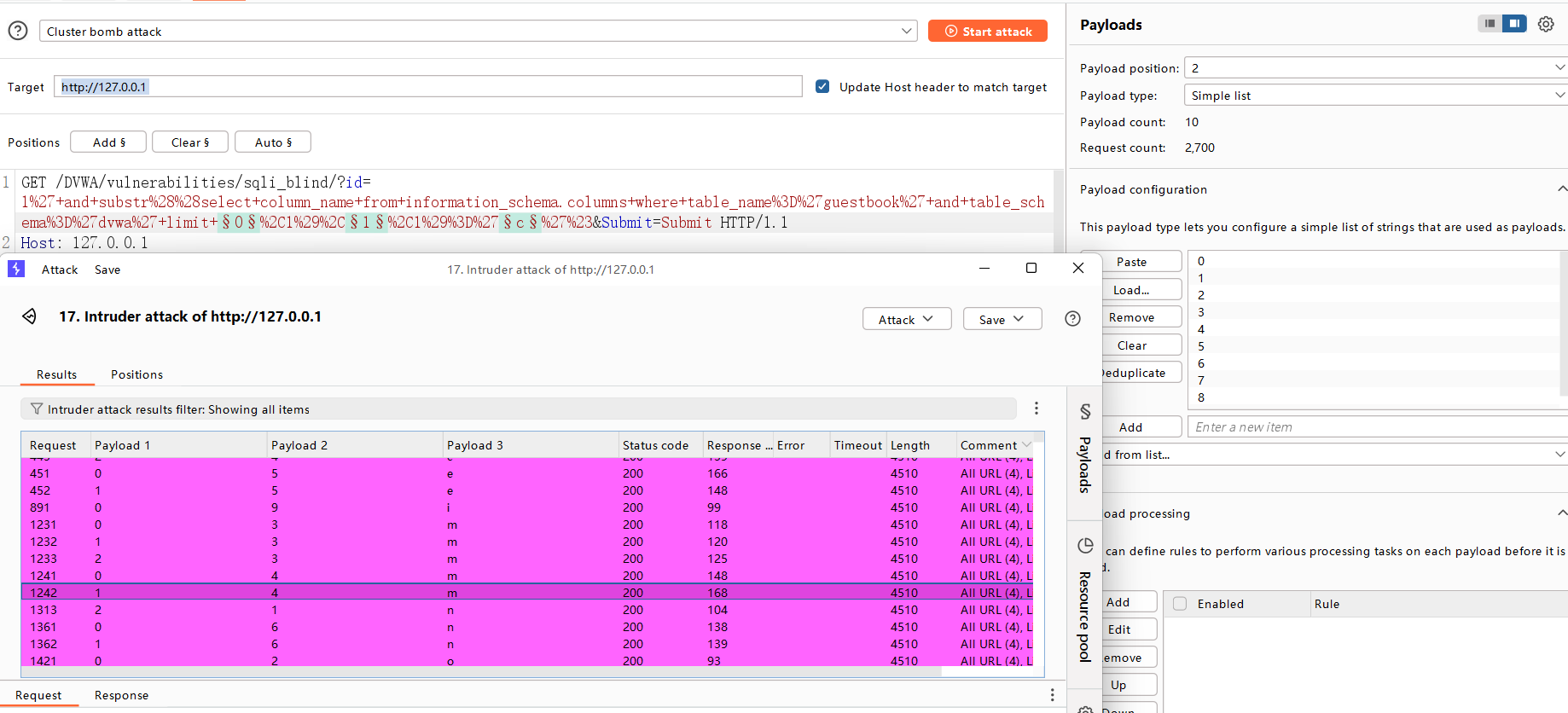
Task: Click the results horizontal scrollbar
Action: click(482, 672)
